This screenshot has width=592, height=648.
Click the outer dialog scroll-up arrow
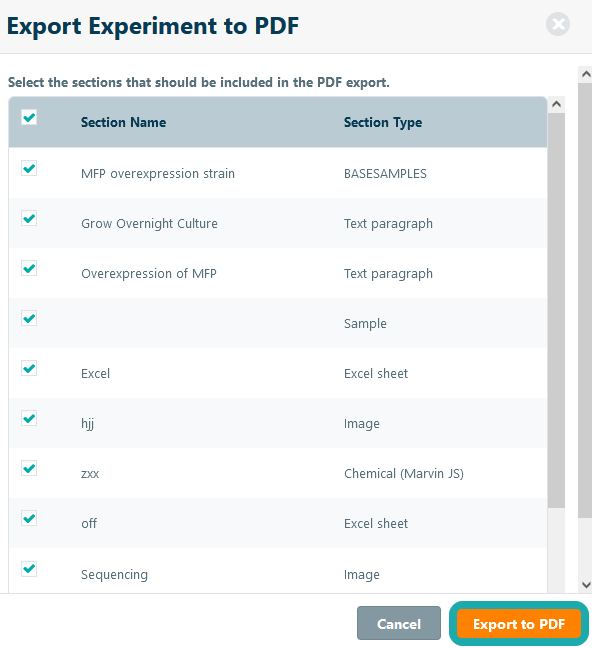[x=585, y=74]
